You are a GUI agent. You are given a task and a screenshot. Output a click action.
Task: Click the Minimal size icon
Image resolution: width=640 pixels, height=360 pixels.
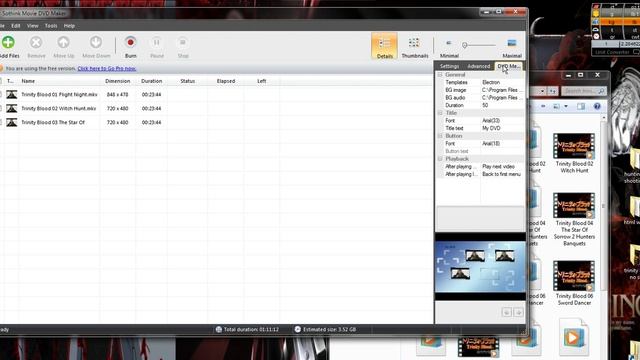[449, 43]
